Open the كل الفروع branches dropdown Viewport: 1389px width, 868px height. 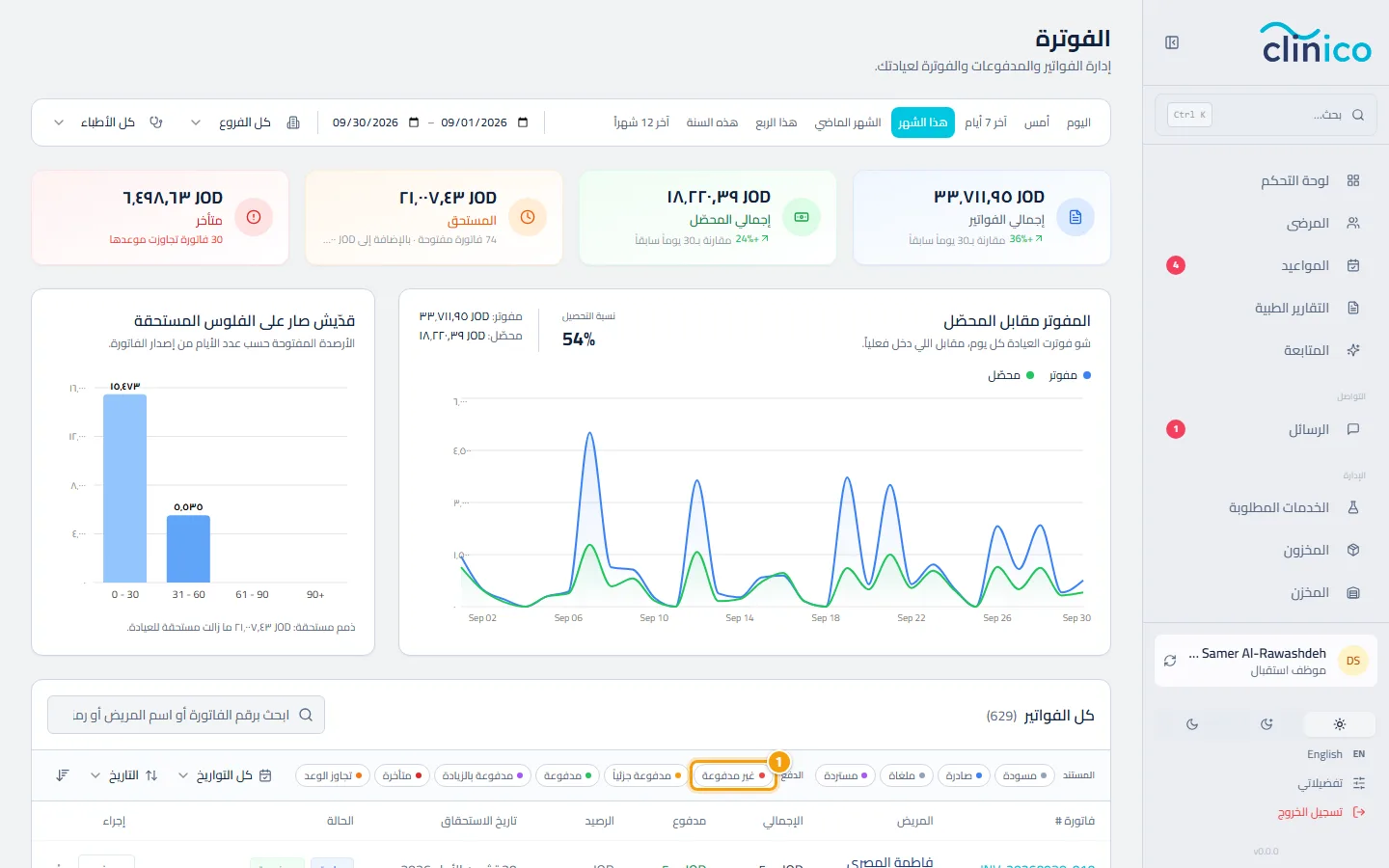pyautogui.click(x=244, y=122)
